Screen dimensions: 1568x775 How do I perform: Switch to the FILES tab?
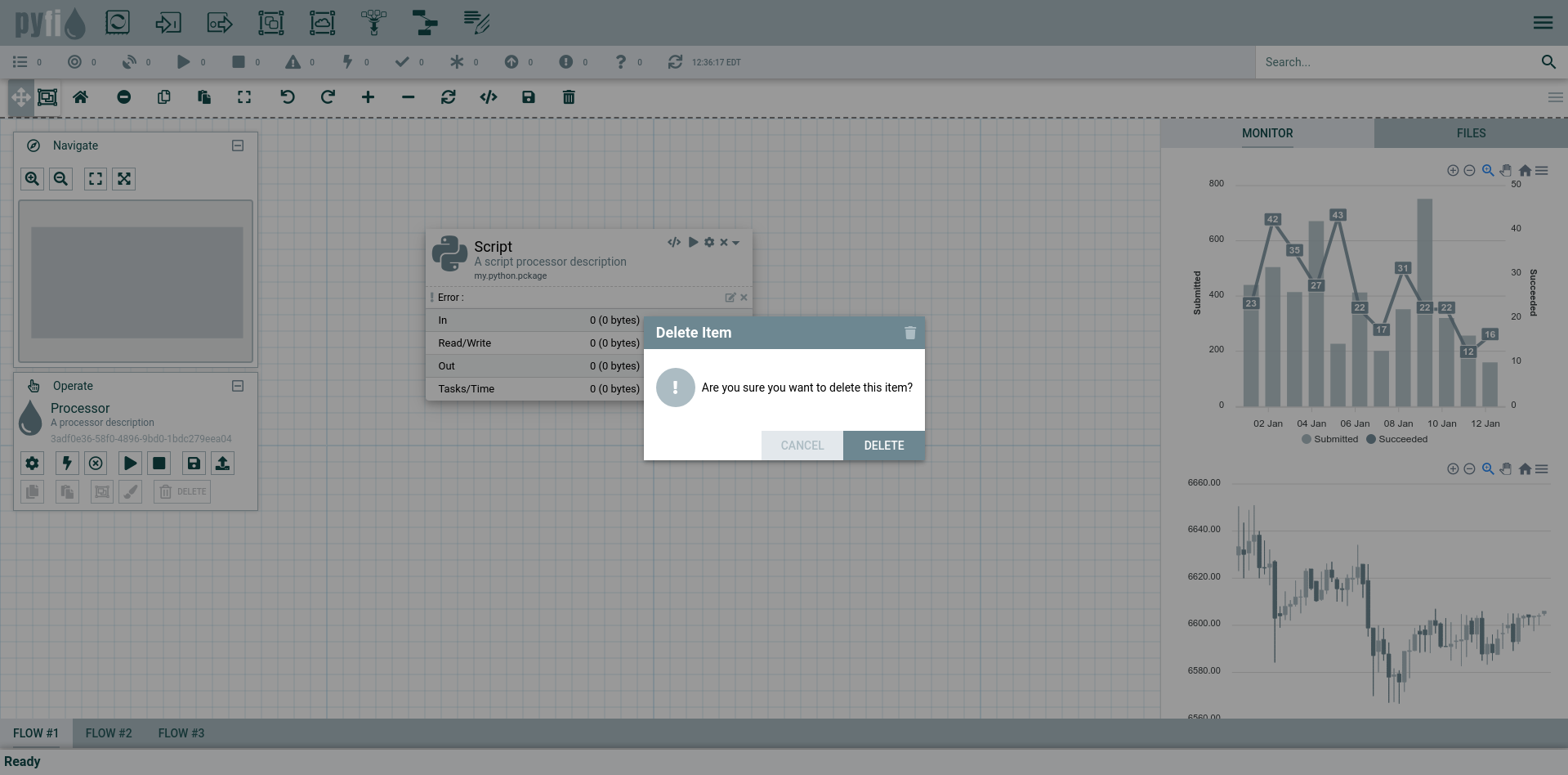click(1471, 133)
